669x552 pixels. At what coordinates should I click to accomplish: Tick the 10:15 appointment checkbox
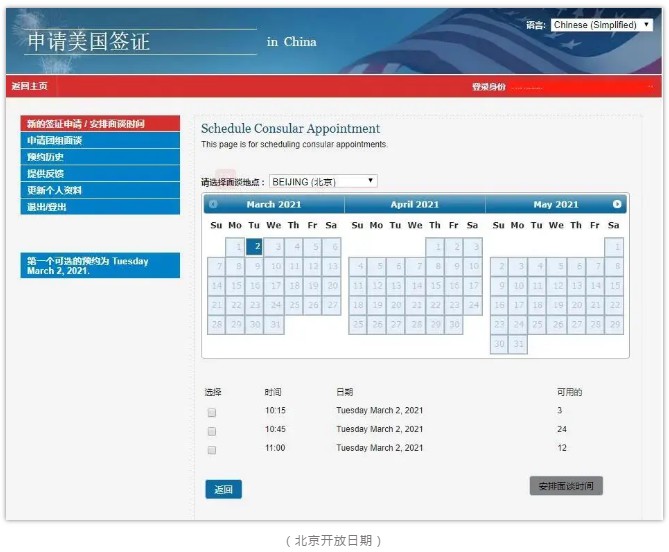pos(212,413)
